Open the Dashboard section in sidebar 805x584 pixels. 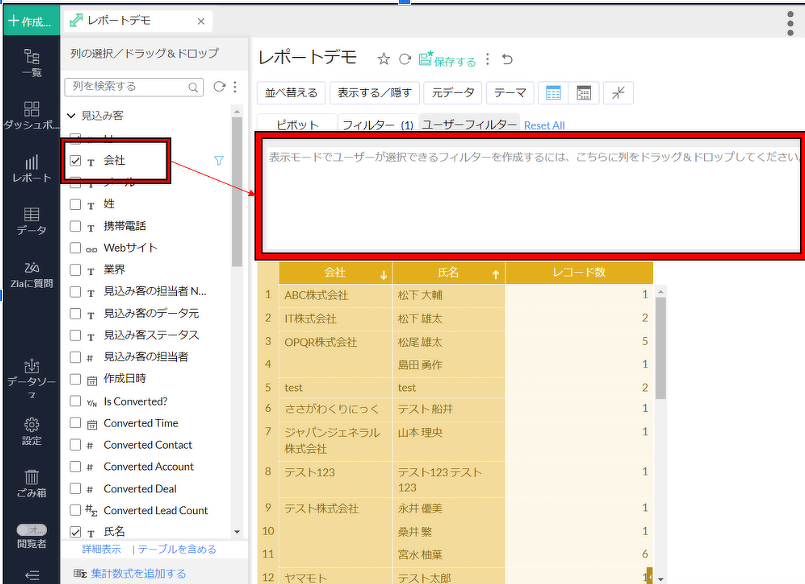pyautogui.click(x=31, y=115)
